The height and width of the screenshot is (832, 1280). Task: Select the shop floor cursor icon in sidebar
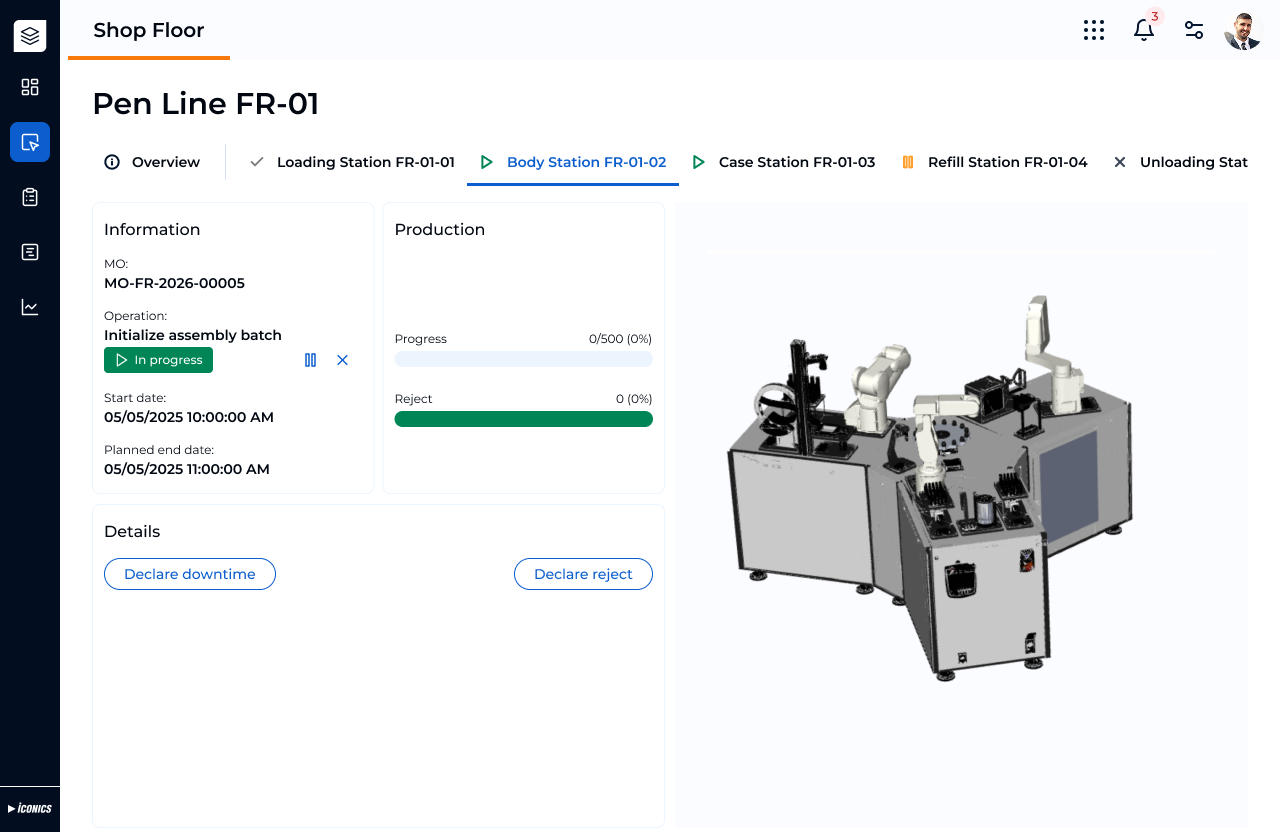[30, 142]
